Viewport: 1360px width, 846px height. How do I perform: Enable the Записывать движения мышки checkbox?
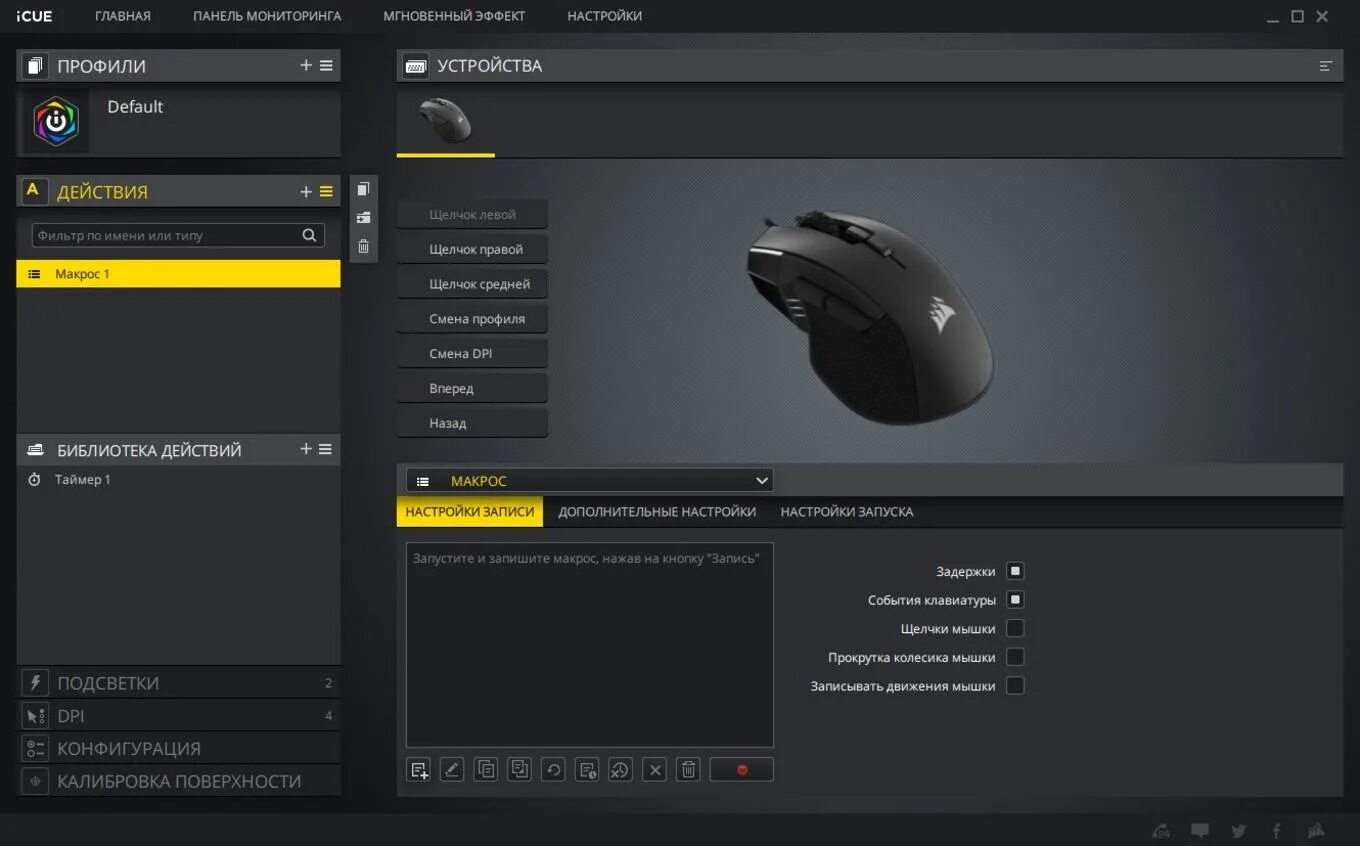point(1015,686)
